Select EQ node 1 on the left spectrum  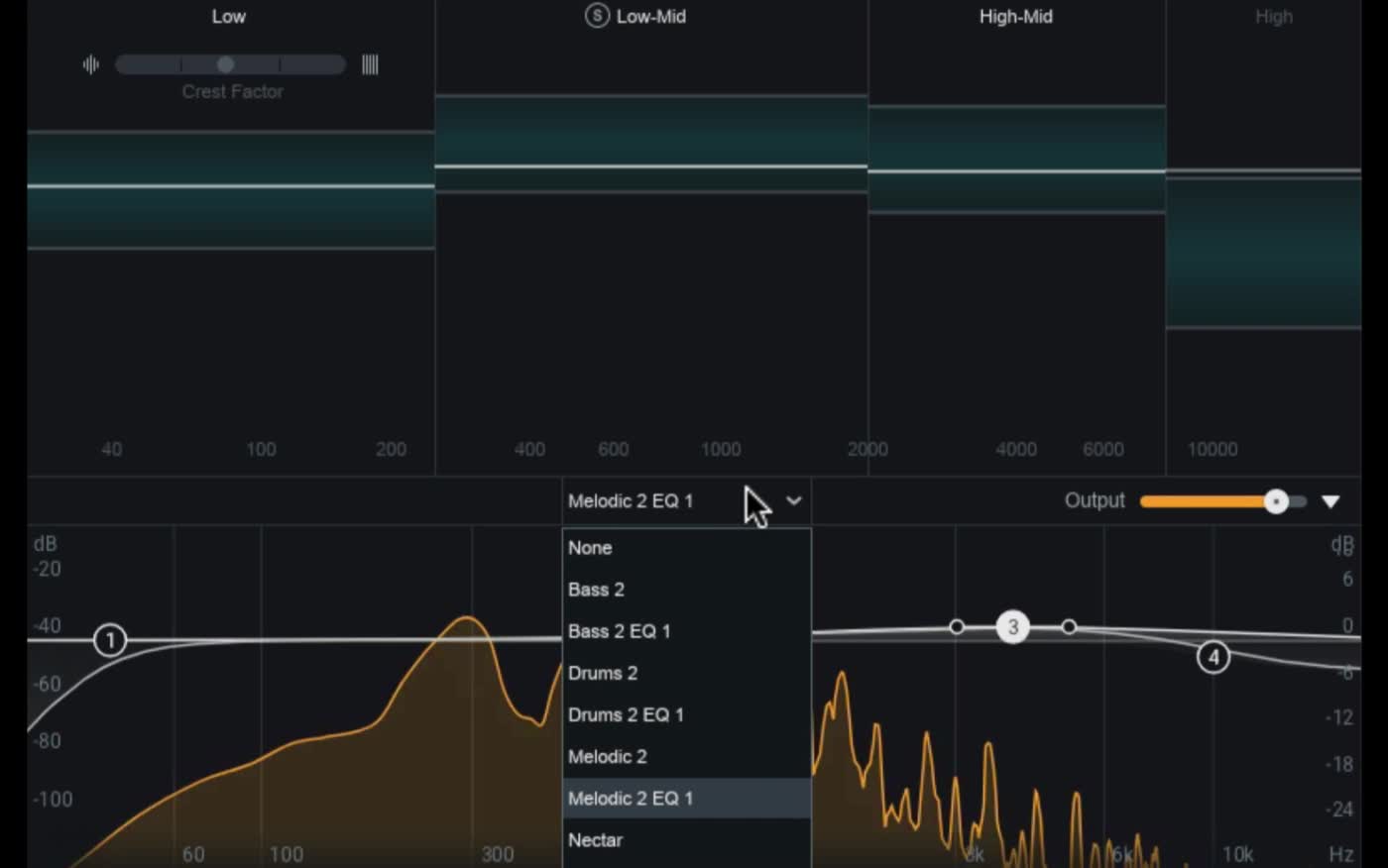(110, 640)
